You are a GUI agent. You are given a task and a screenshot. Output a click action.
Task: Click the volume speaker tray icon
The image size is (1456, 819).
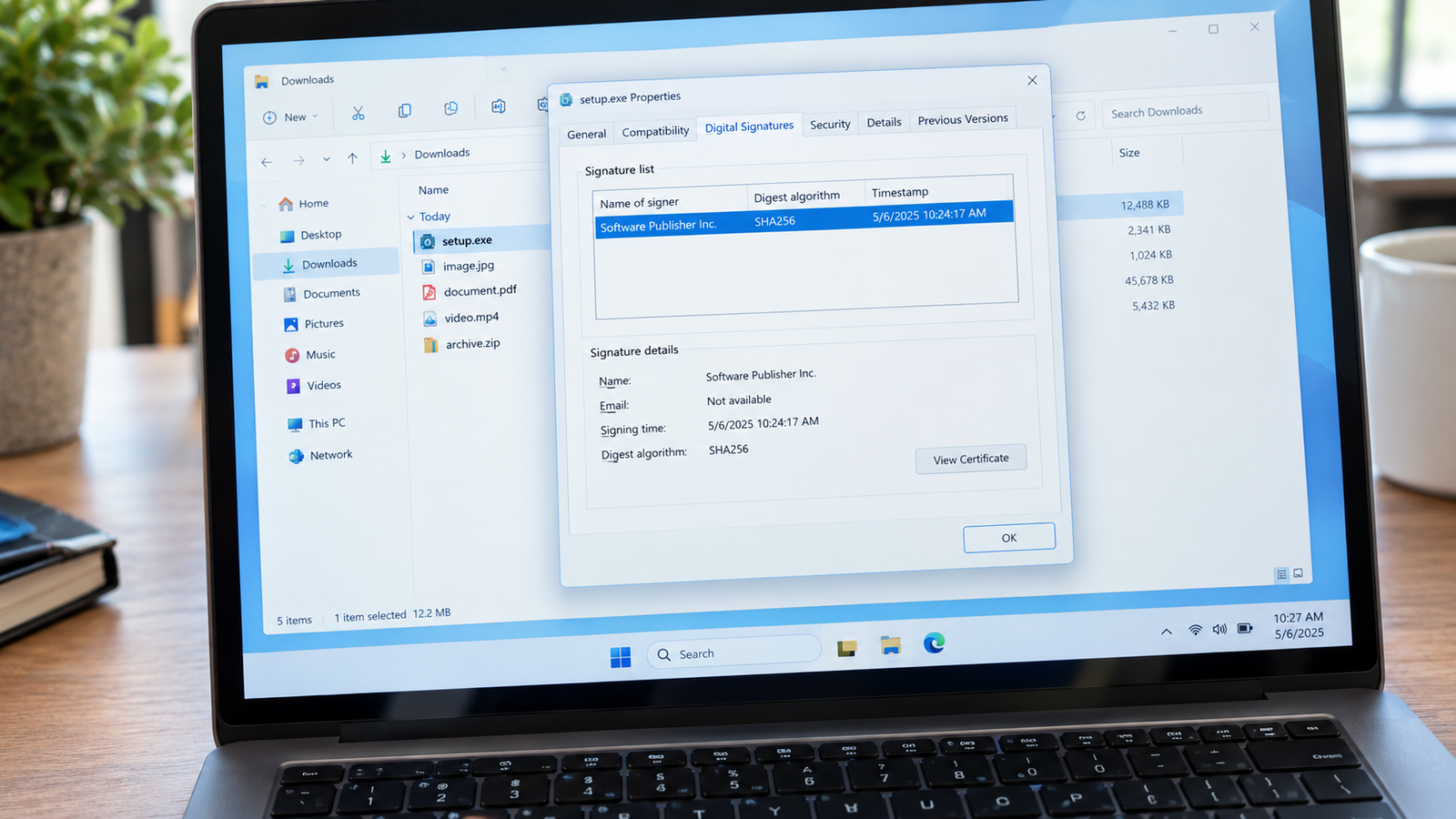point(1219,629)
